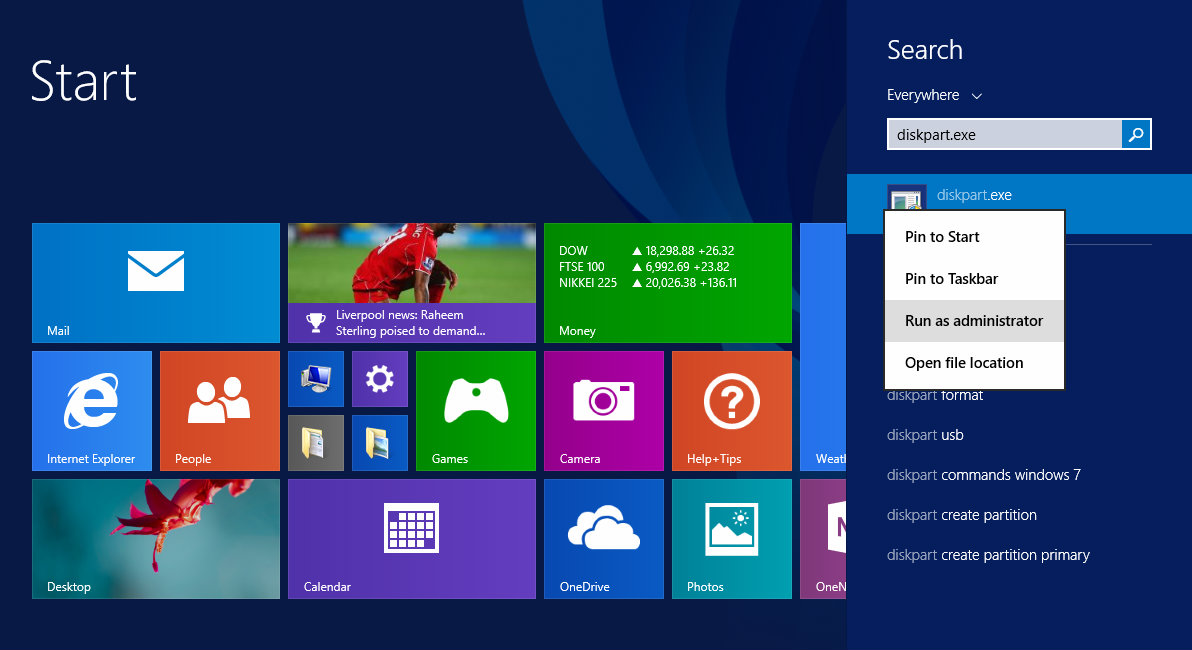The image size is (1192, 650).
Task: Click the search magnifier button
Action: pyautogui.click(x=1136, y=135)
